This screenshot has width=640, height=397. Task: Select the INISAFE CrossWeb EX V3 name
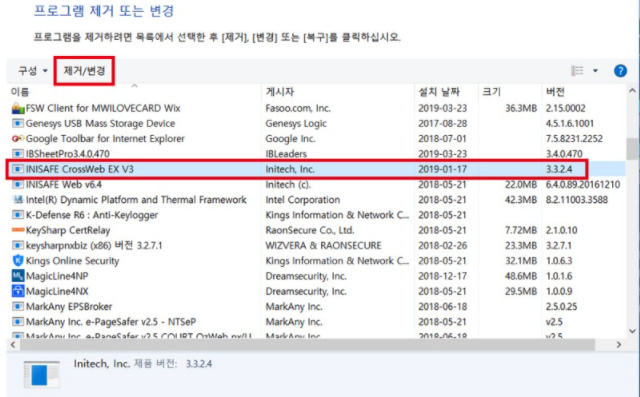pos(80,169)
